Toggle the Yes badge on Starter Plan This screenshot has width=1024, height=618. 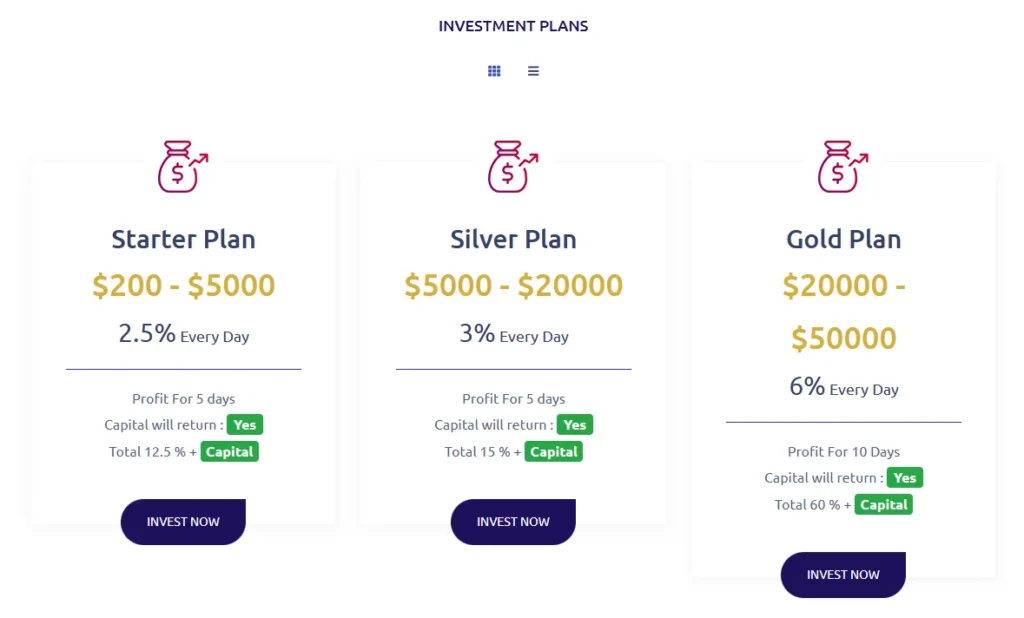244,424
